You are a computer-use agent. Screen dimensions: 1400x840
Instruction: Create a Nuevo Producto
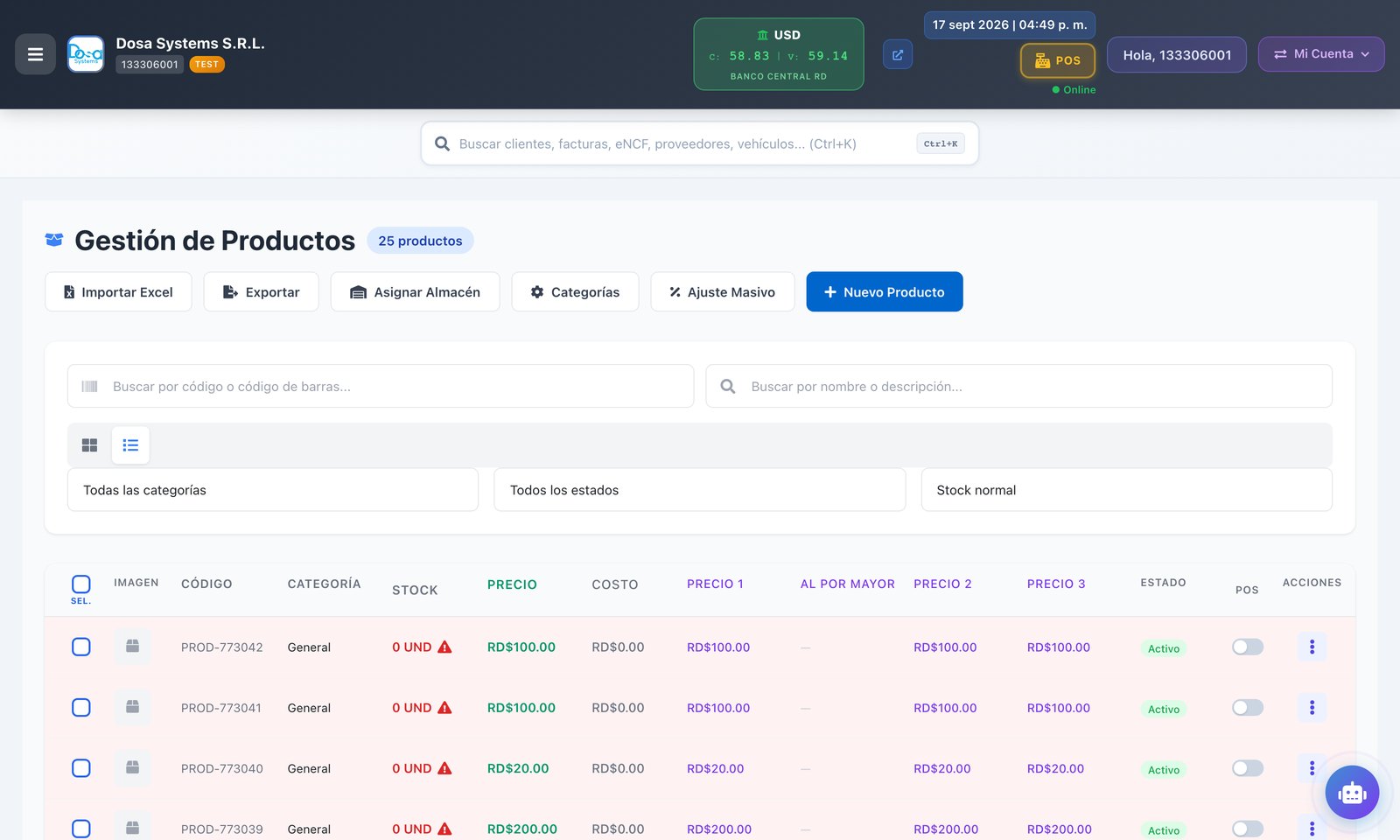(x=885, y=291)
